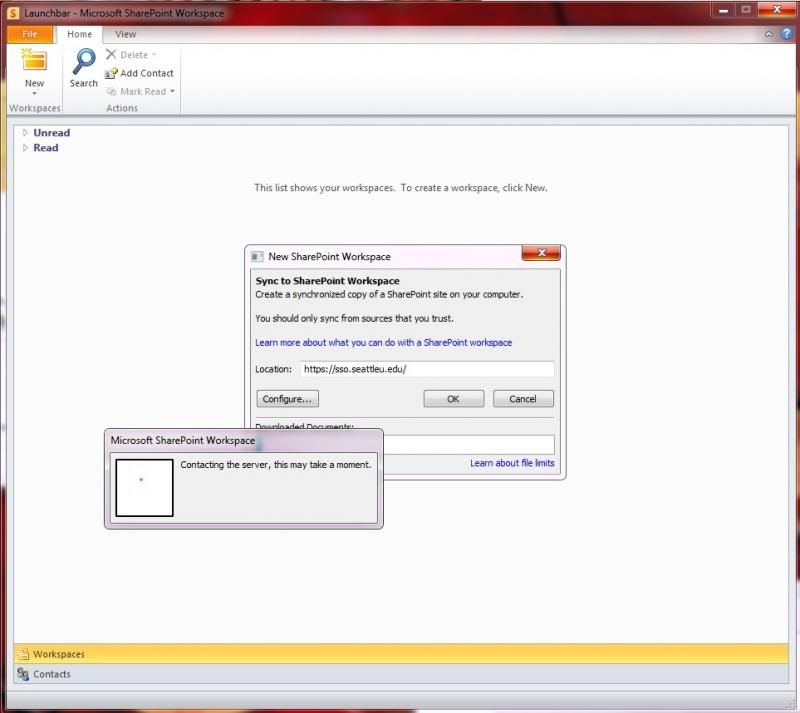The image size is (800, 713).
Task: Open the New button dropdown arrow
Action: 34,93
